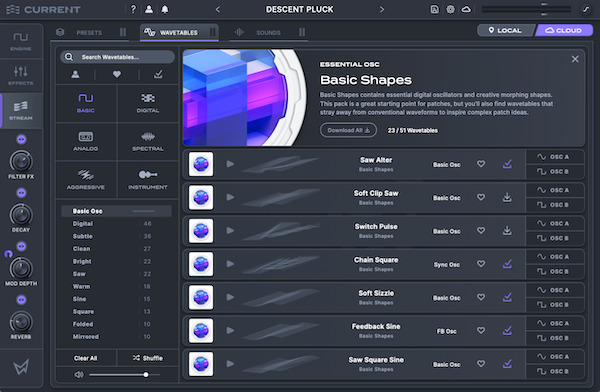Select the Digital wavetable category
Viewport: 600px width, 392px height.
(x=148, y=103)
